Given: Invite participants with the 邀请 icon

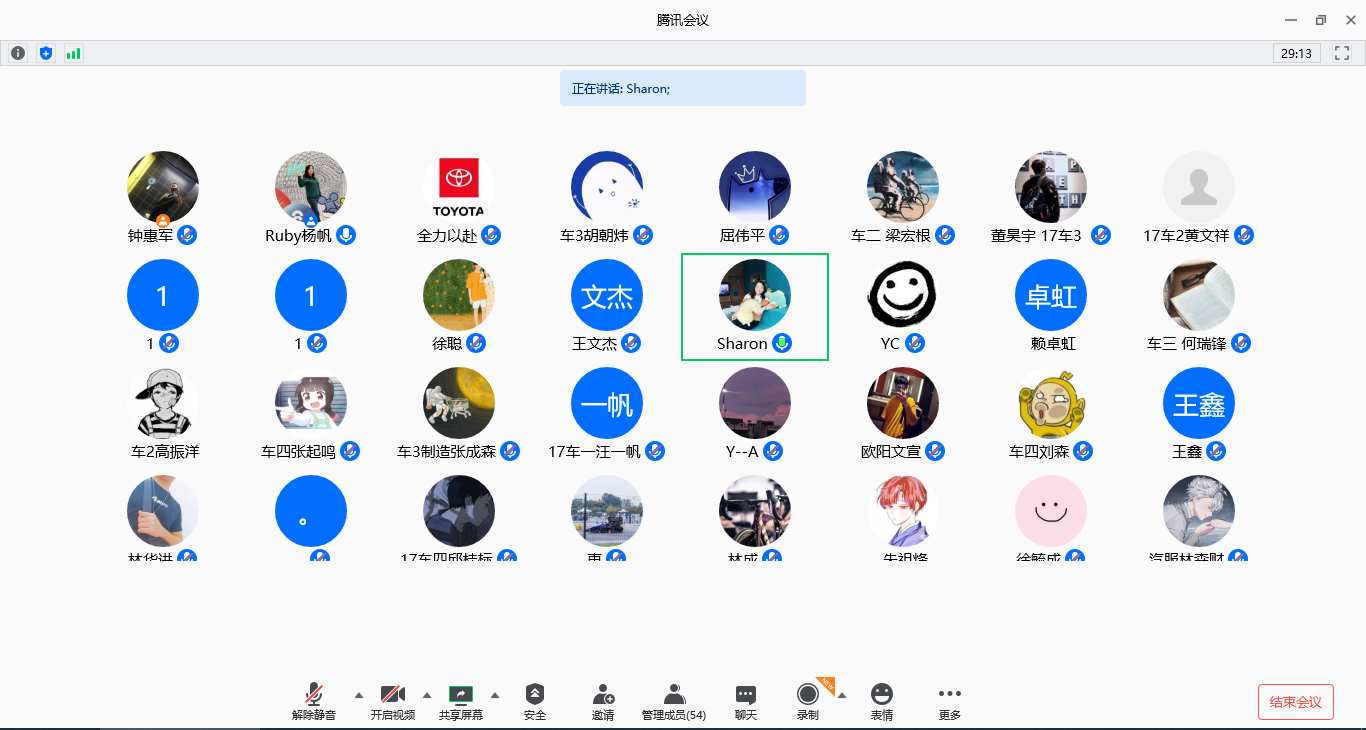Looking at the screenshot, I should tap(603, 701).
